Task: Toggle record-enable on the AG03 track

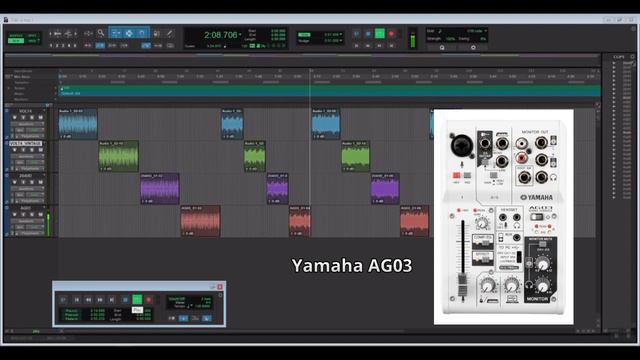Action: point(15,214)
